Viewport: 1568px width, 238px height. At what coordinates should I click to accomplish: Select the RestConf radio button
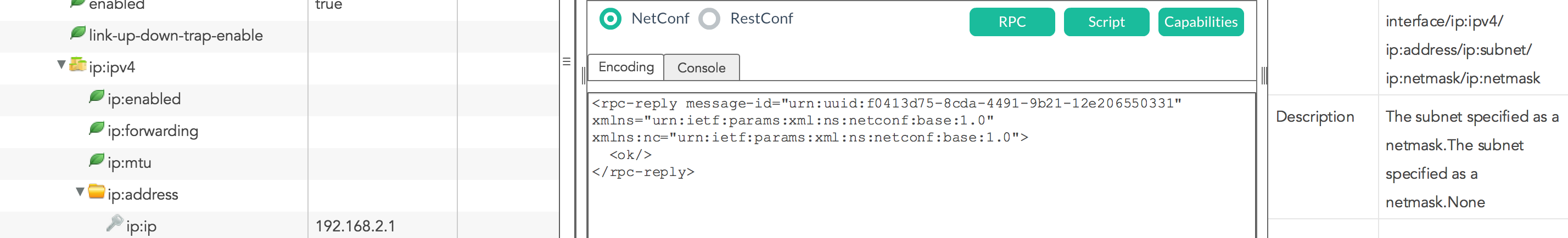[x=709, y=19]
